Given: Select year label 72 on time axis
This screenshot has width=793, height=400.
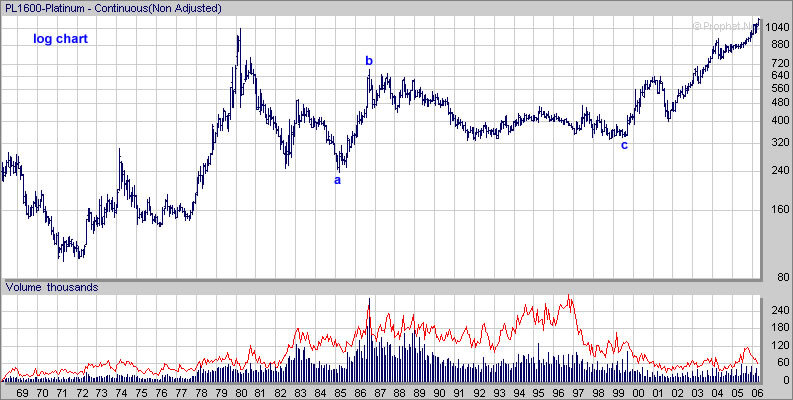Looking at the screenshot, I should pos(81,393).
